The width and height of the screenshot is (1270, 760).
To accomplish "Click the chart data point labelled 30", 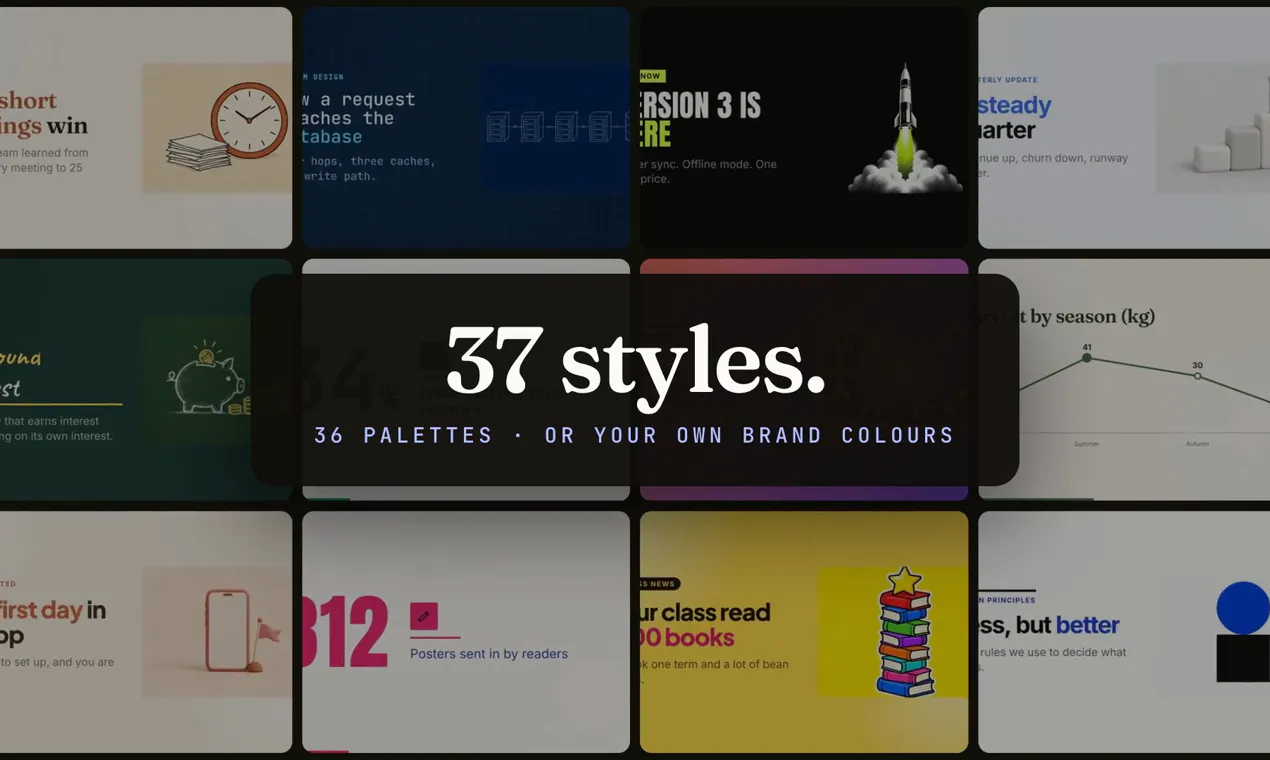I will (1197, 375).
